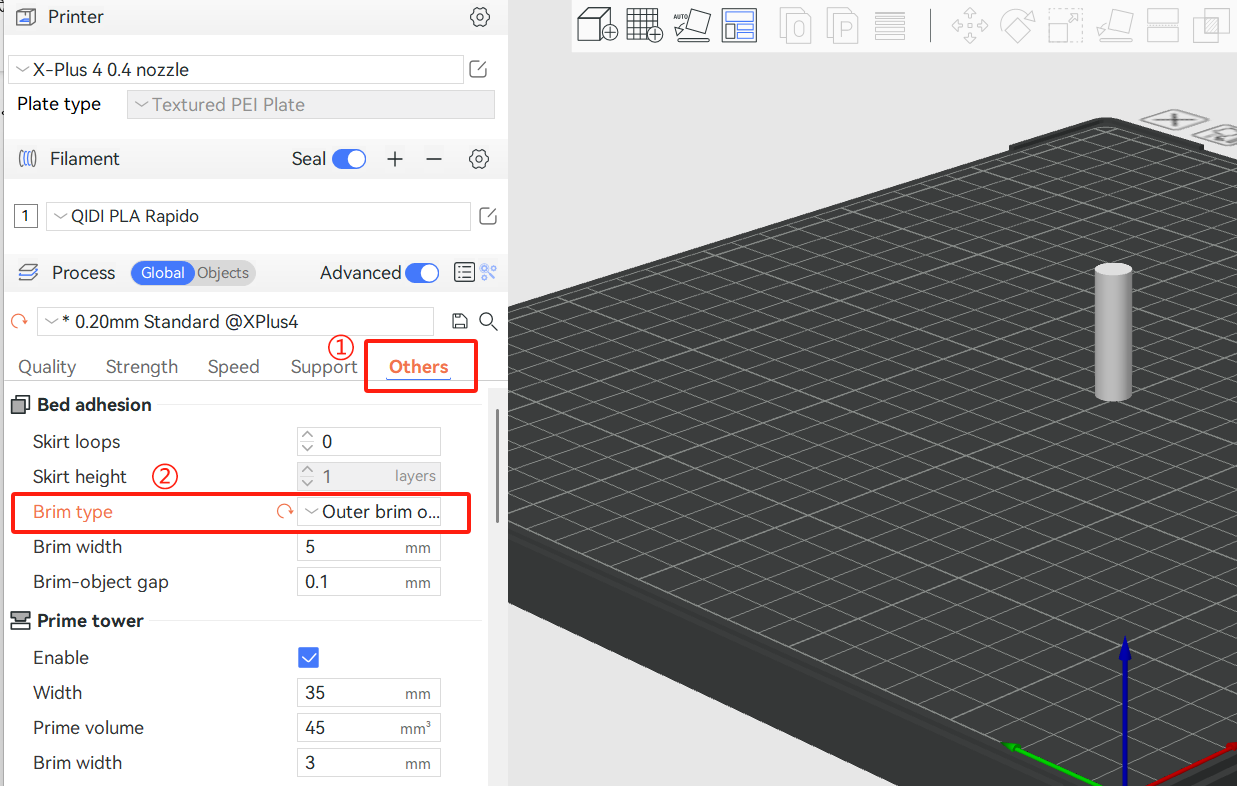Open the 0.20mm Standard @XPlus4 preset dropdown
This screenshot has height=786, width=1237.
tap(236, 322)
